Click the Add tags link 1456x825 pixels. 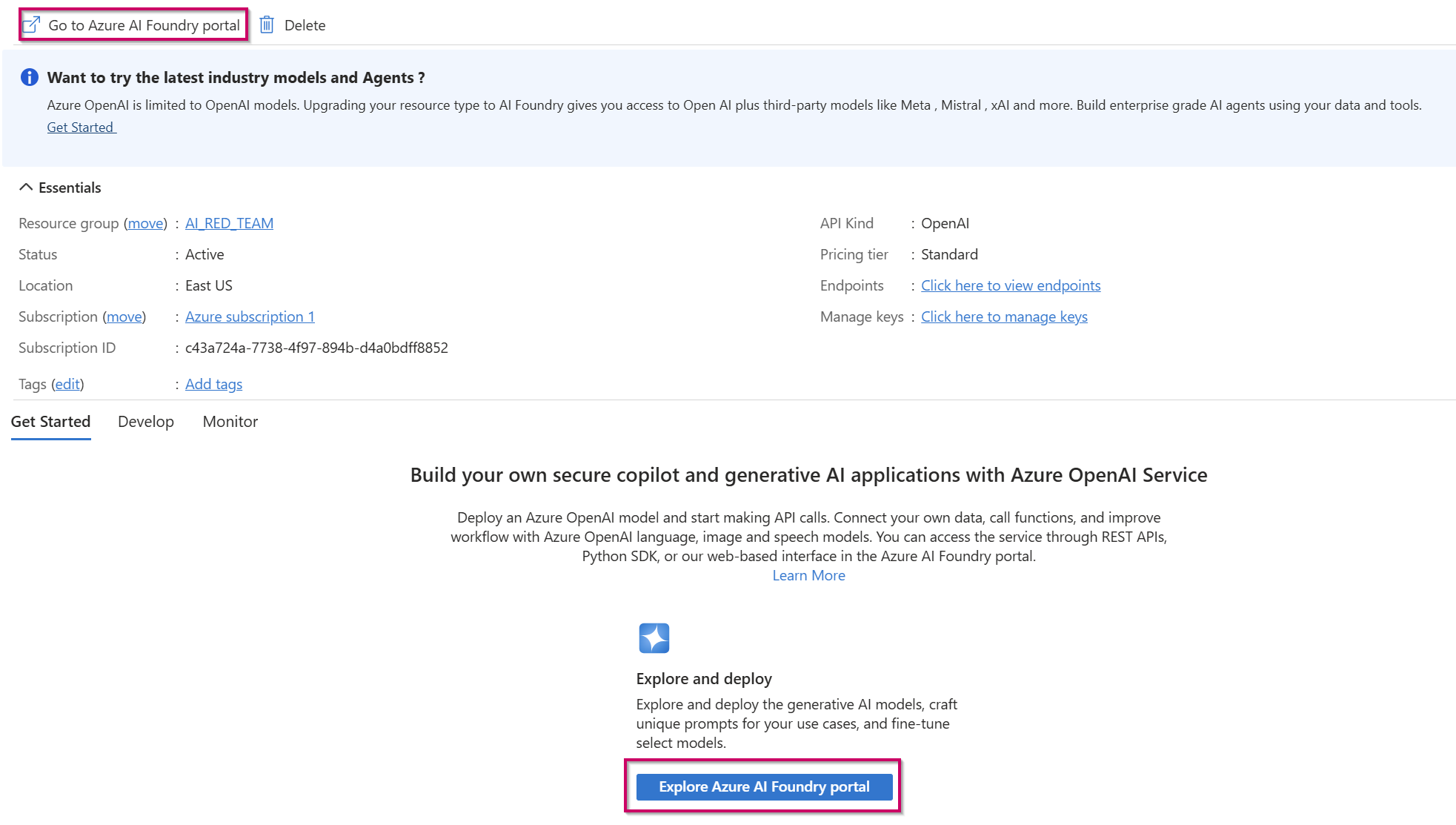(213, 384)
